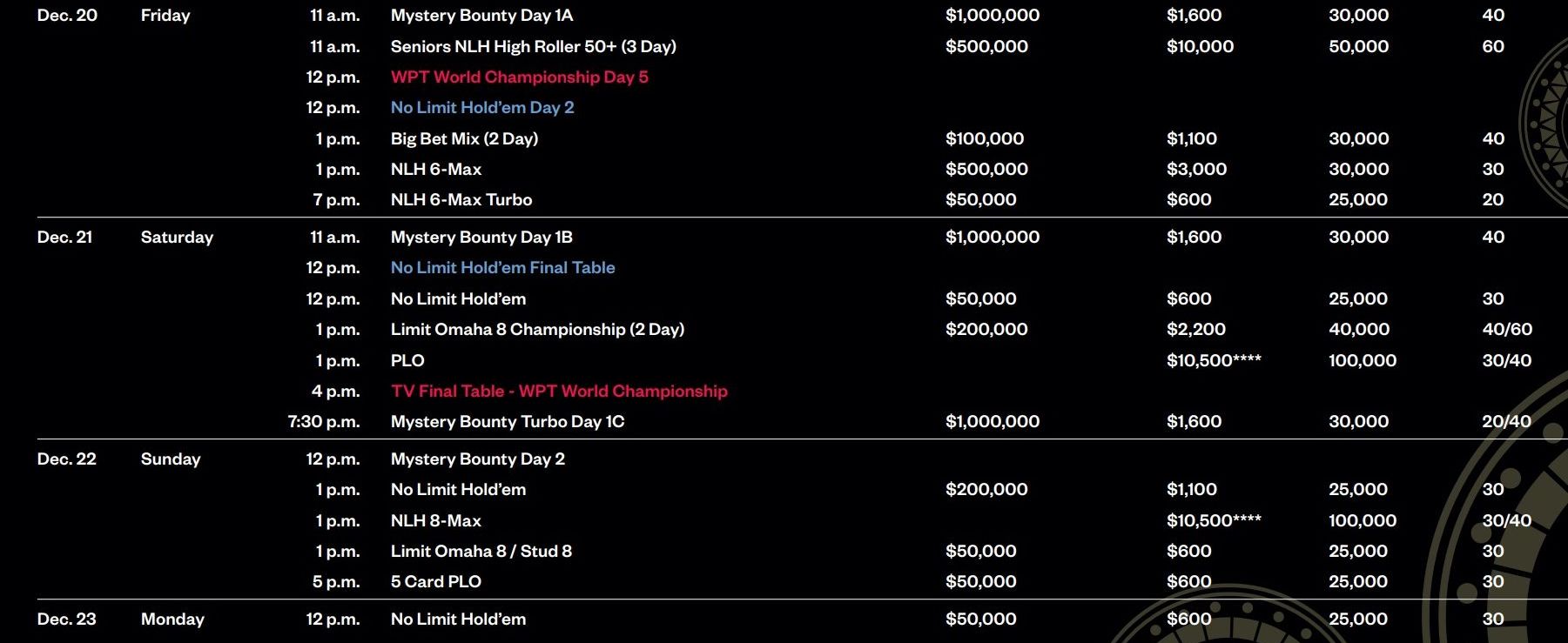This screenshot has height=643, width=1568.
Task: Select PLO $10,500**** buy-in amount
Action: coord(1214,360)
